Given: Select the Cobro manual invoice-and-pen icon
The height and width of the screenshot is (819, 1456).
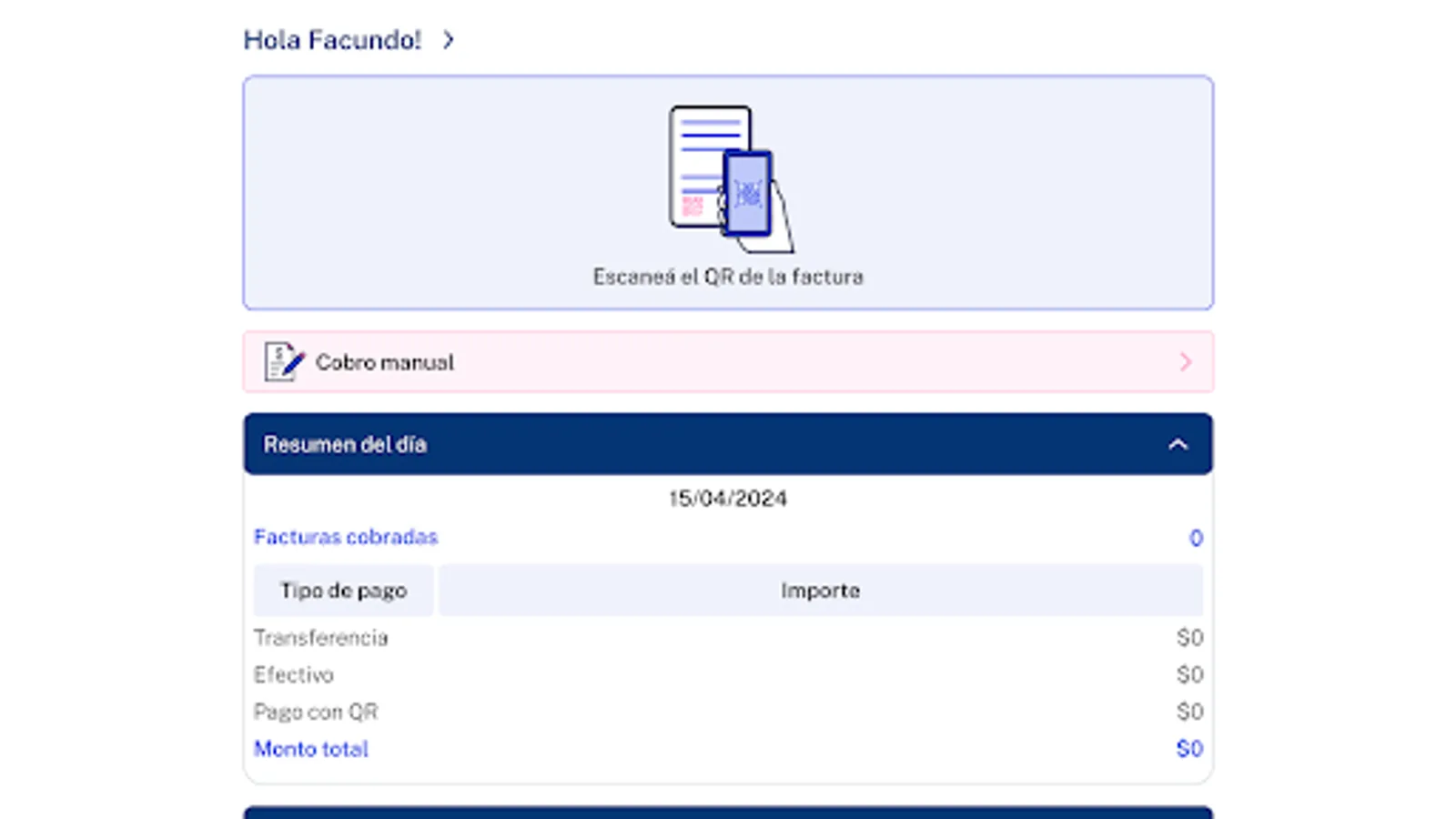Looking at the screenshot, I should pos(280,361).
